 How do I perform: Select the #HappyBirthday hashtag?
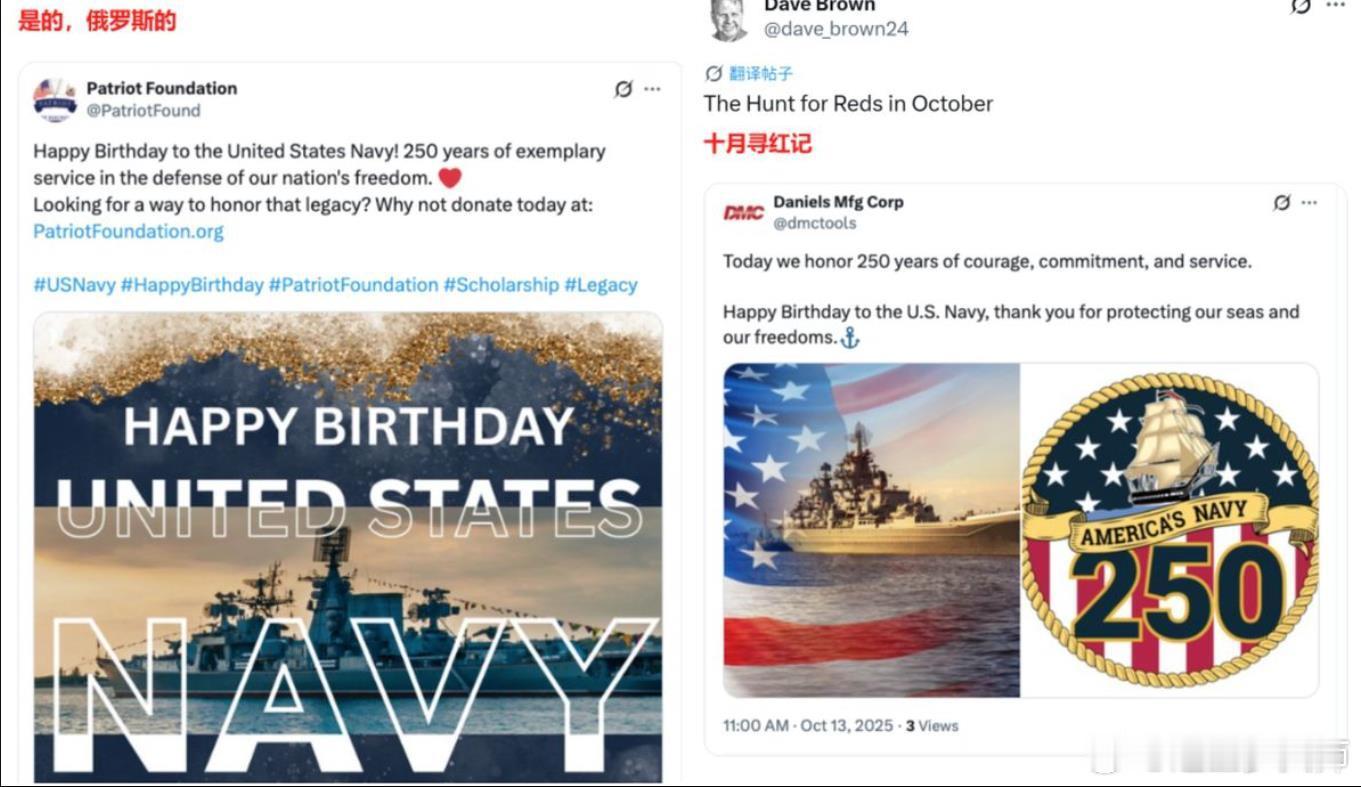click(192, 285)
